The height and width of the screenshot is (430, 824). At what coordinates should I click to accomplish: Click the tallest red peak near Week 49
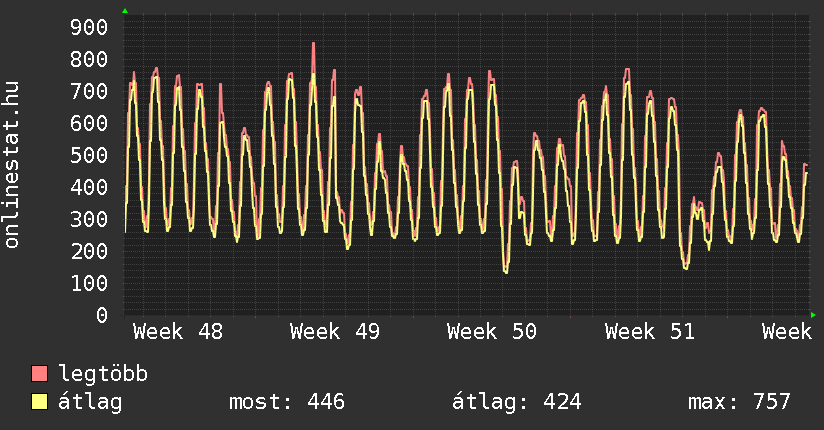coord(313,45)
